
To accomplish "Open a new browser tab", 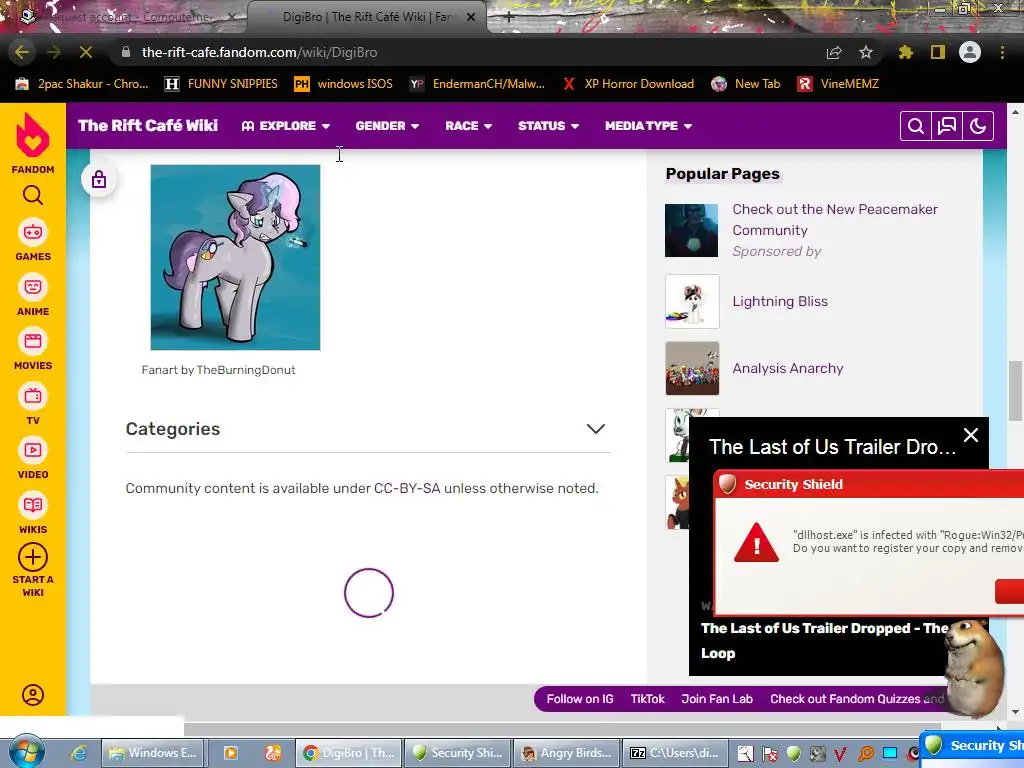I will click(509, 17).
